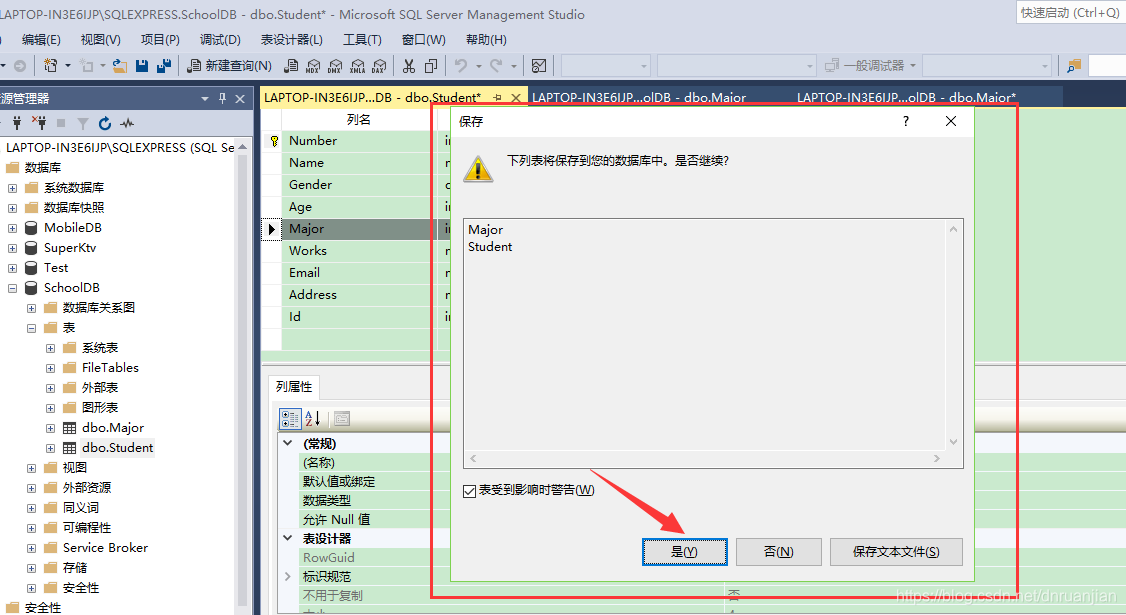This screenshot has height=615, width=1126.
Task: Click the Connect plug icon in Object Explorer
Action: [17, 123]
